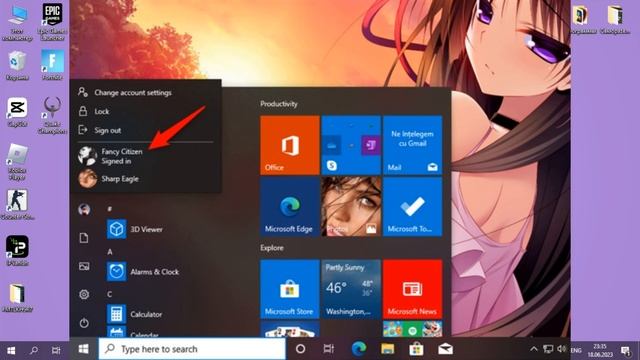Open the Skype and OneNote group tile
This screenshot has height=360, width=640.
(x=351, y=145)
